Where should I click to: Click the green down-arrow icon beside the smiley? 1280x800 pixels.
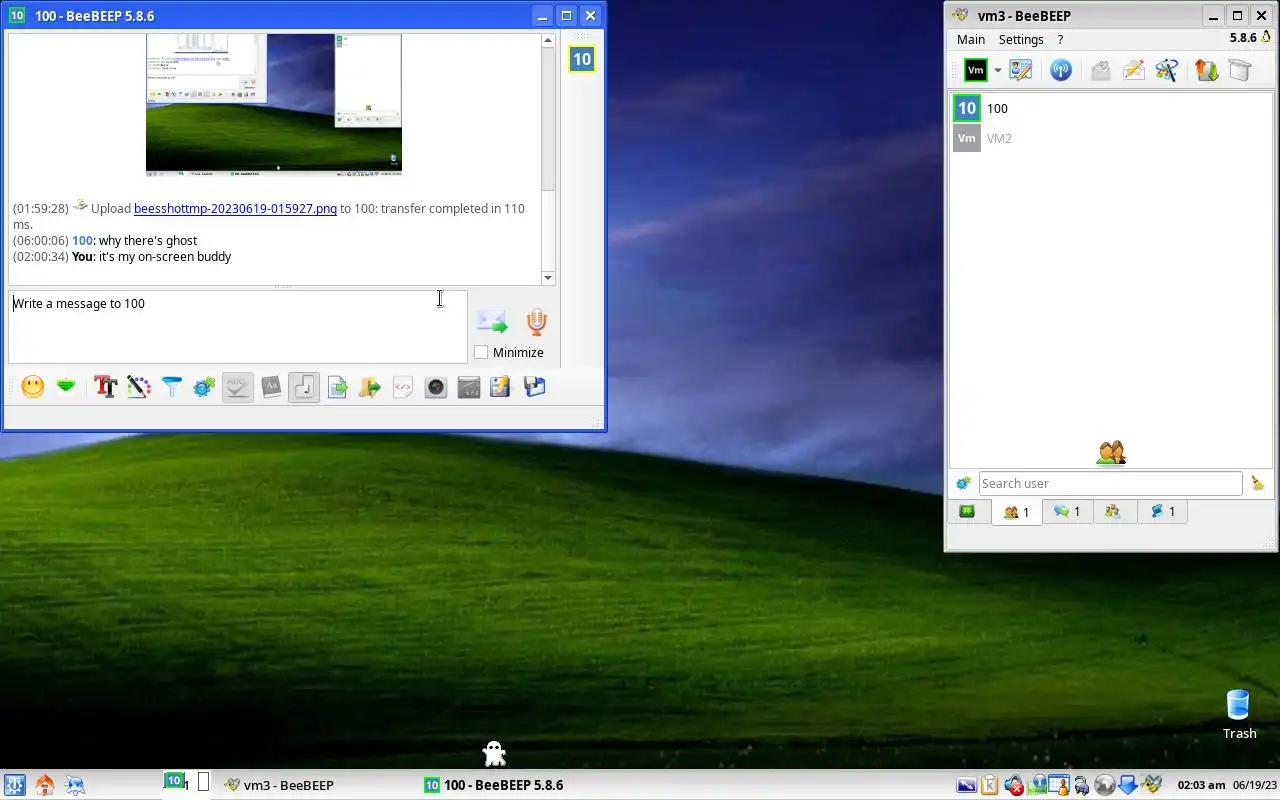pyautogui.click(x=66, y=387)
